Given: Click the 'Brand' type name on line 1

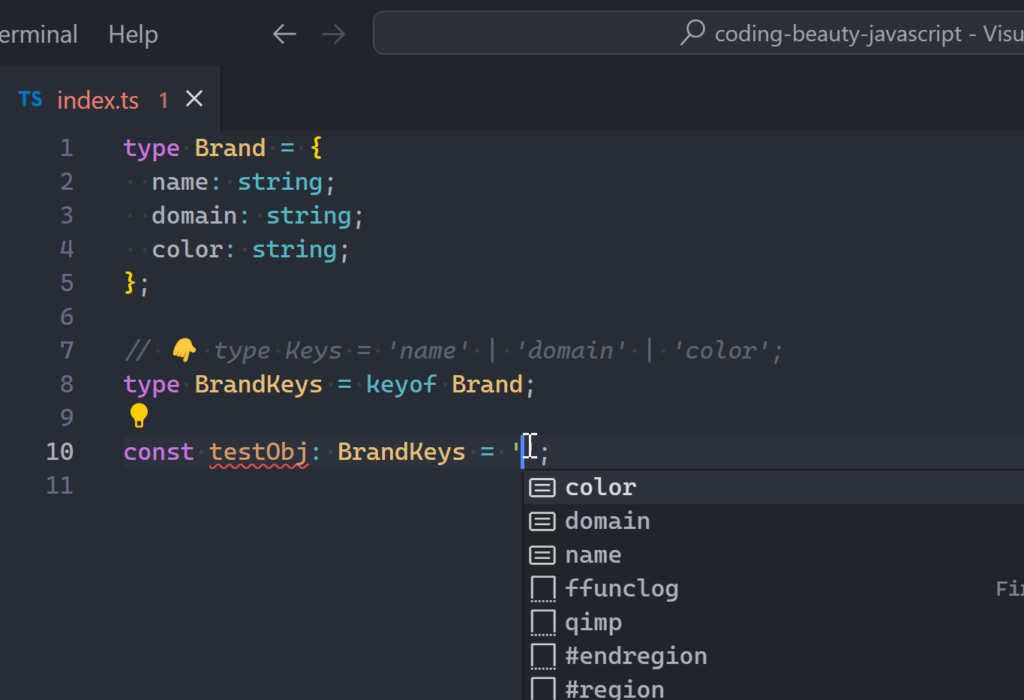Looking at the screenshot, I should click(230, 148).
